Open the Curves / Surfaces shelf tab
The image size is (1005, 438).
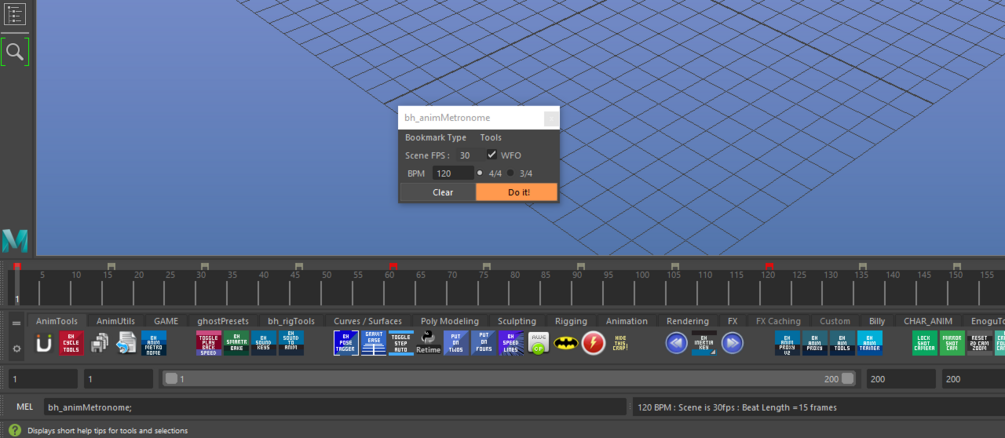[368, 321]
